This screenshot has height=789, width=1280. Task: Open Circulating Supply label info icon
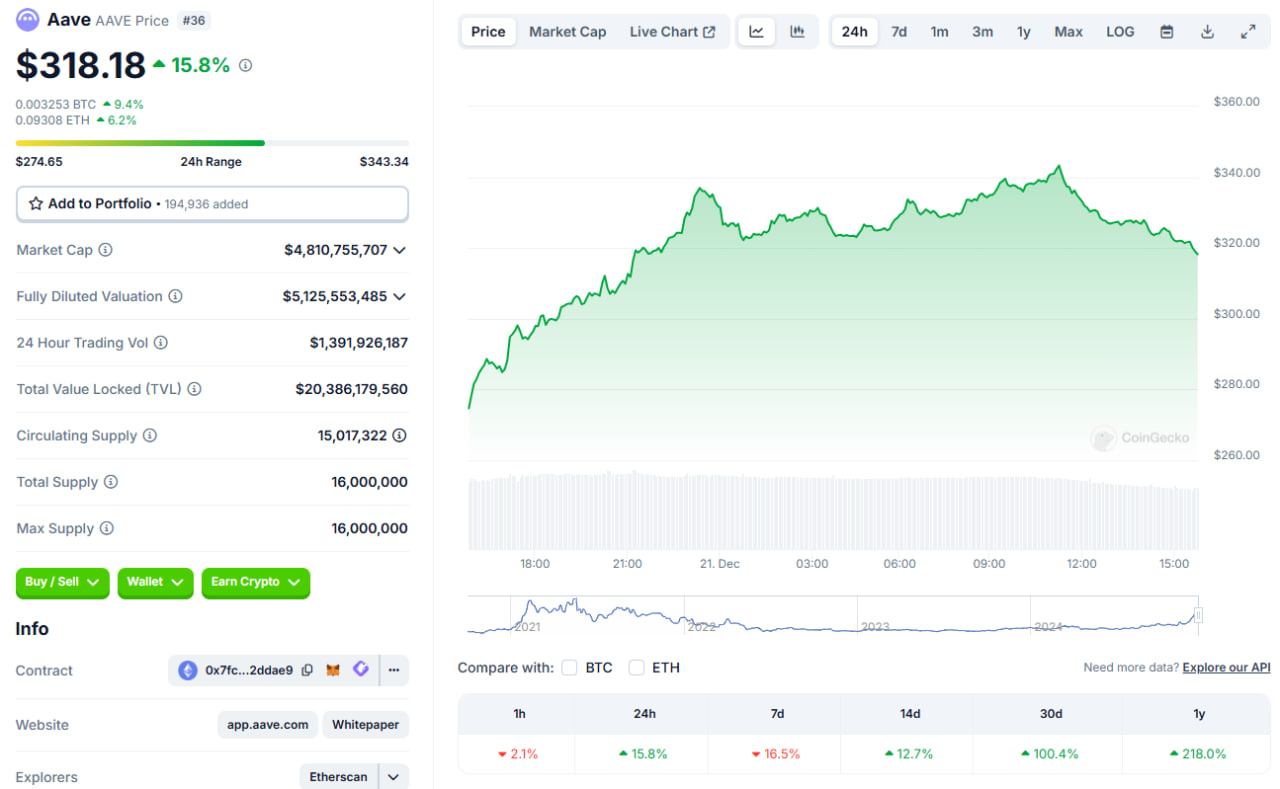pyautogui.click(x=150, y=436)
